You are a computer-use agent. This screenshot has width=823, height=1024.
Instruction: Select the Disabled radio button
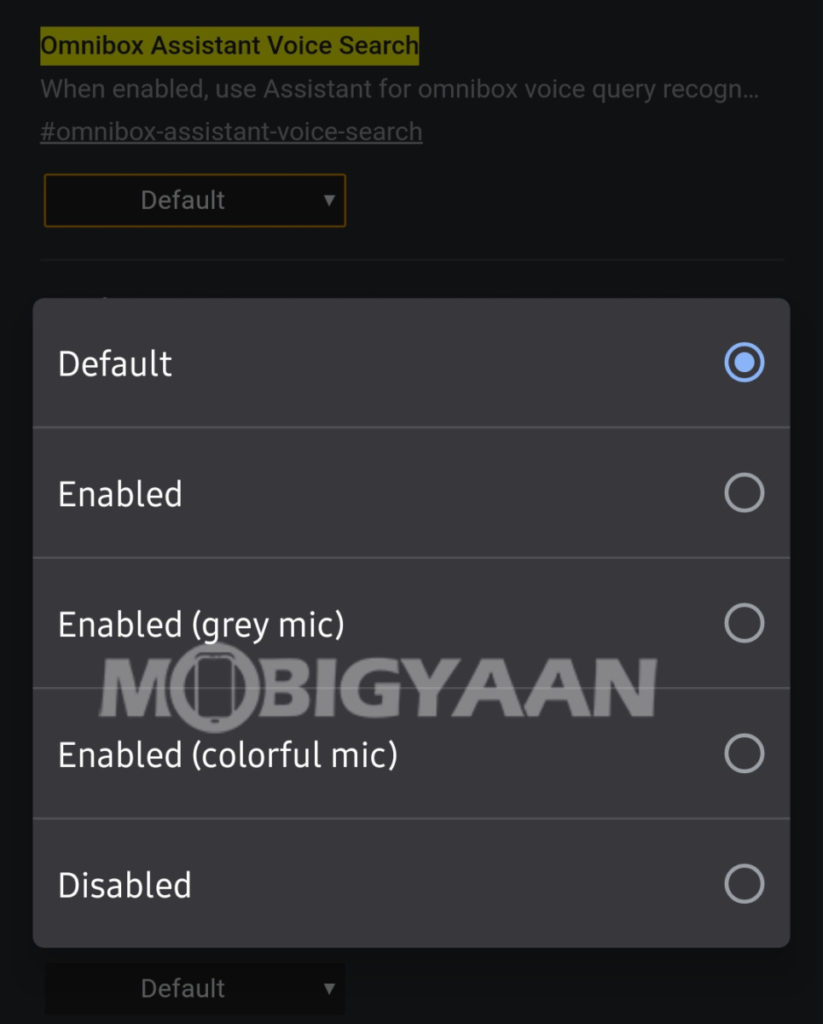pyautogui.click(x=744, y=884)
